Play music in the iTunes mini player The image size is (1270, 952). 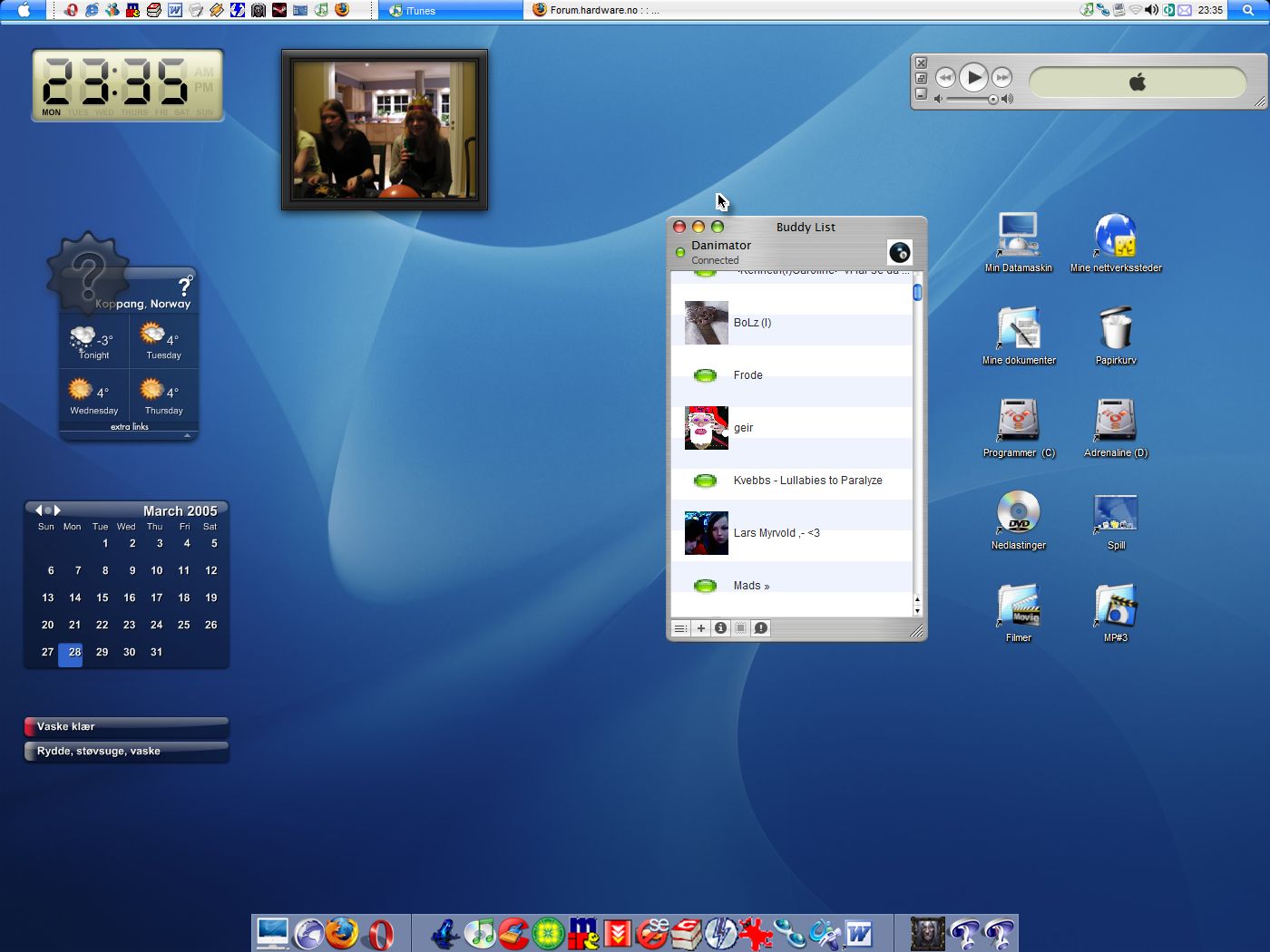point(973,77)
